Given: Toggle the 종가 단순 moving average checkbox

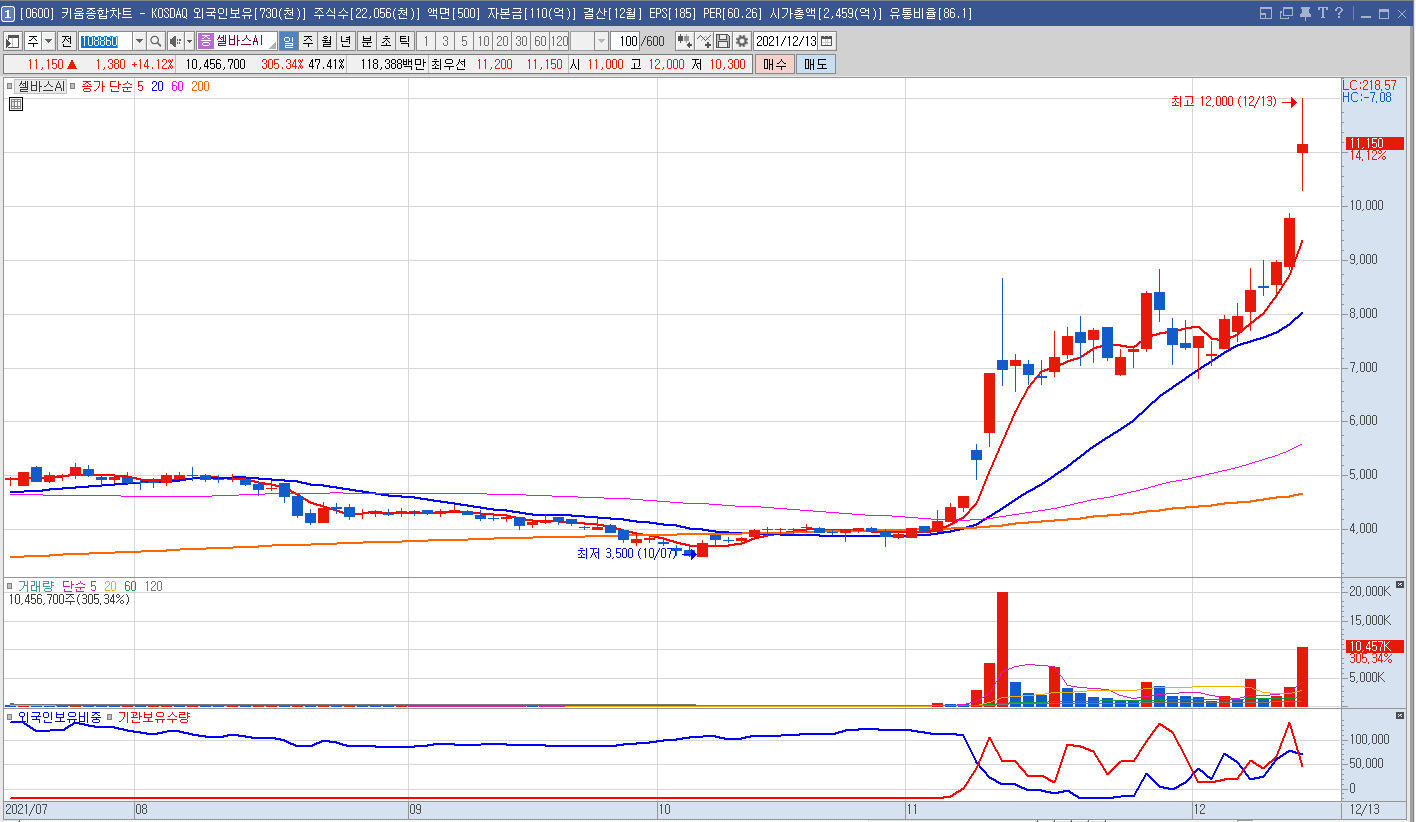Looking at the screenshot, I should coord(75,87).
